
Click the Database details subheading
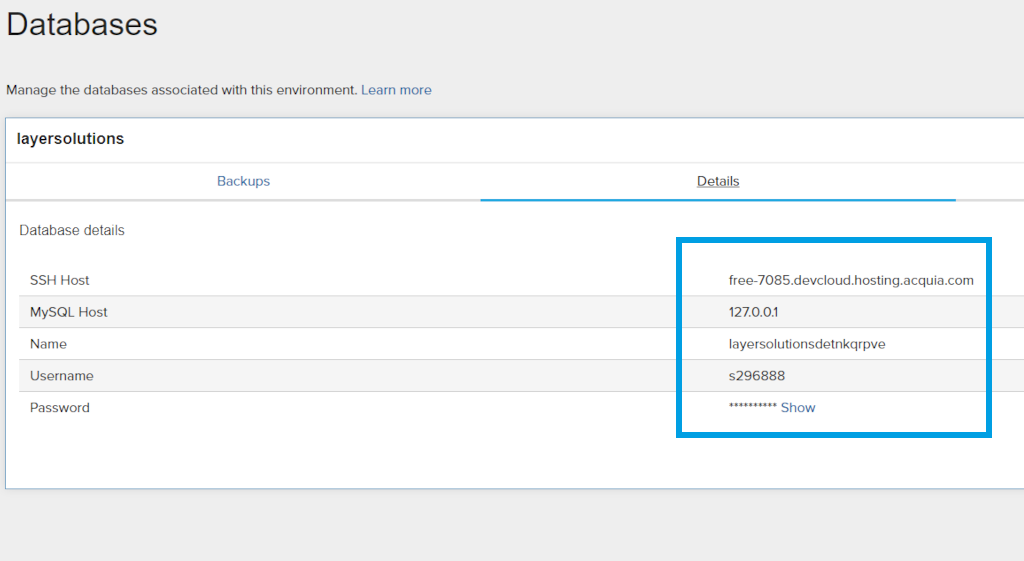72,230
